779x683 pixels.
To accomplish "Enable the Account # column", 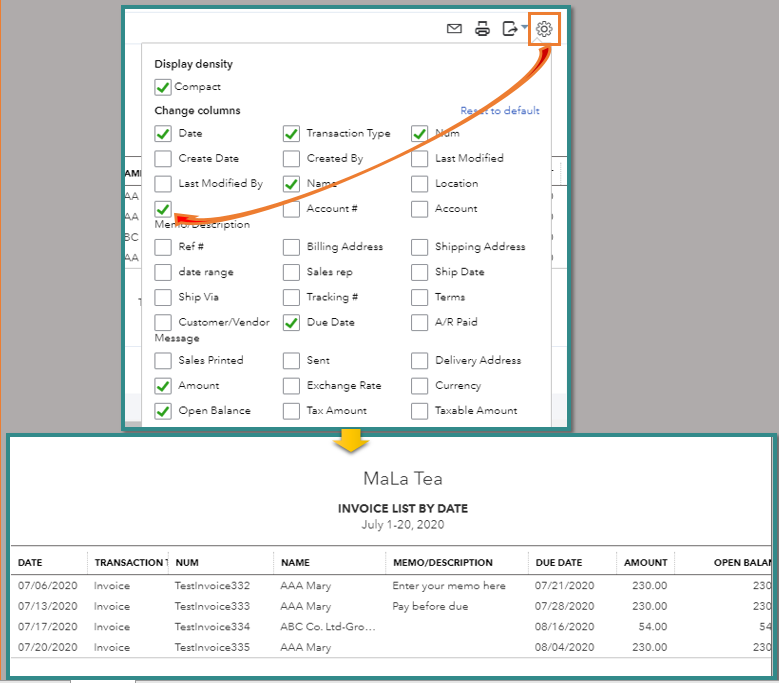I will 291,209.
